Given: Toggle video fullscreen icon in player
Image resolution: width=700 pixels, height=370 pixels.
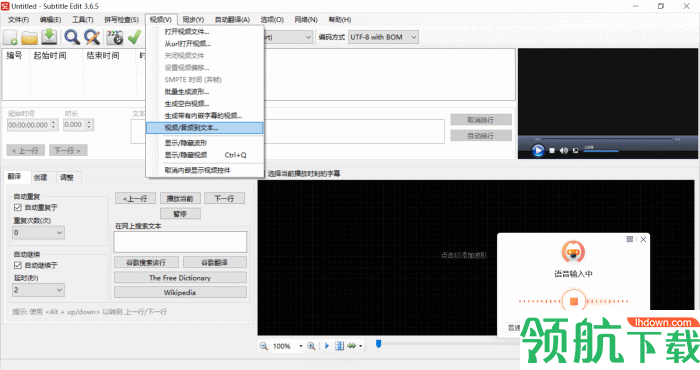Looking at the screenshot, I should tap(575, 151).
